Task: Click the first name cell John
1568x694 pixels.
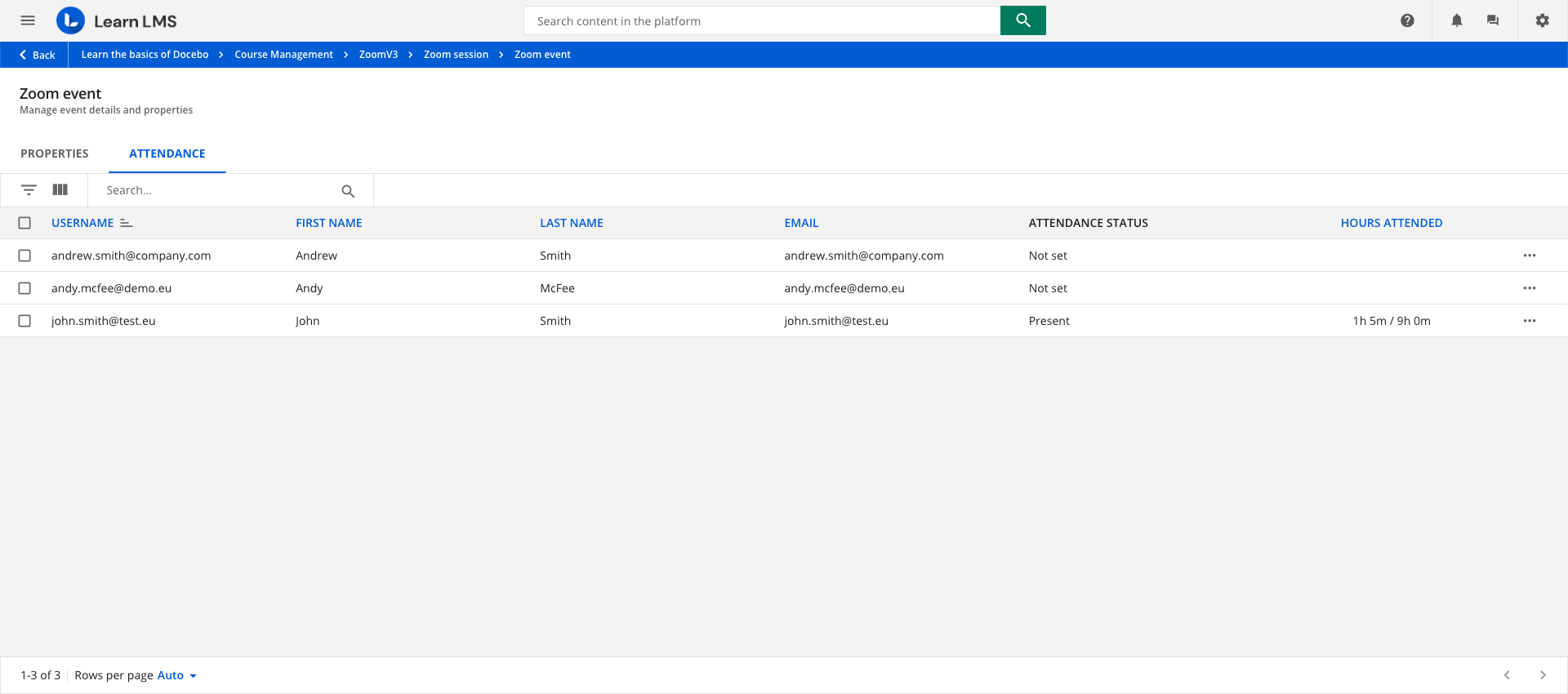Action: pos(308,321)
